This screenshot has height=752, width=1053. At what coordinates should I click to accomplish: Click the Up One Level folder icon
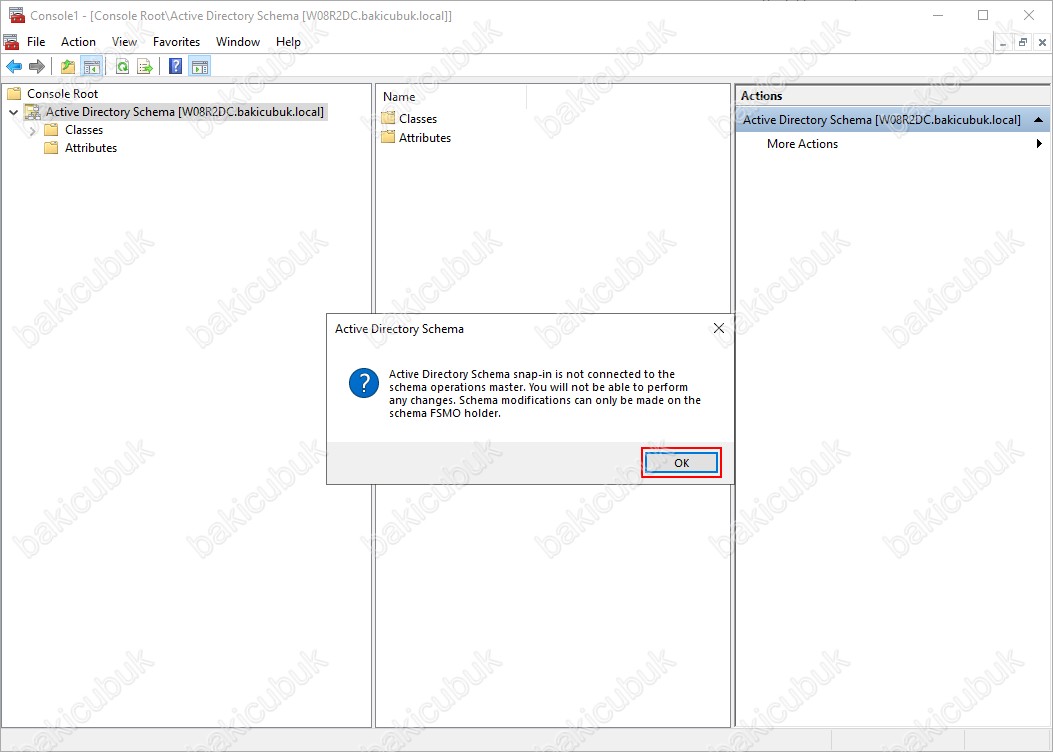pyautogui.click(x=68, y=66)
